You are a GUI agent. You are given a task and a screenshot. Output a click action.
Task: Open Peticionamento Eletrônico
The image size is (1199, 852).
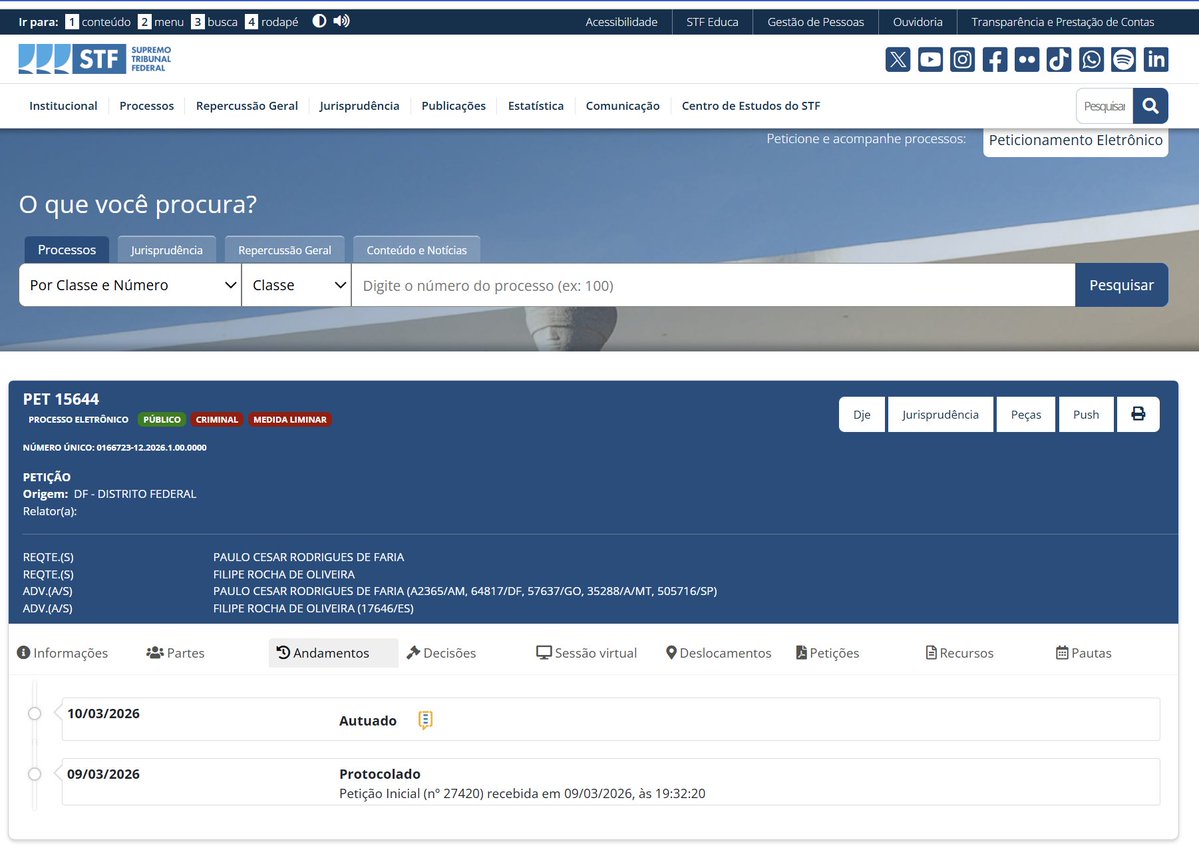click(1075, 141)
